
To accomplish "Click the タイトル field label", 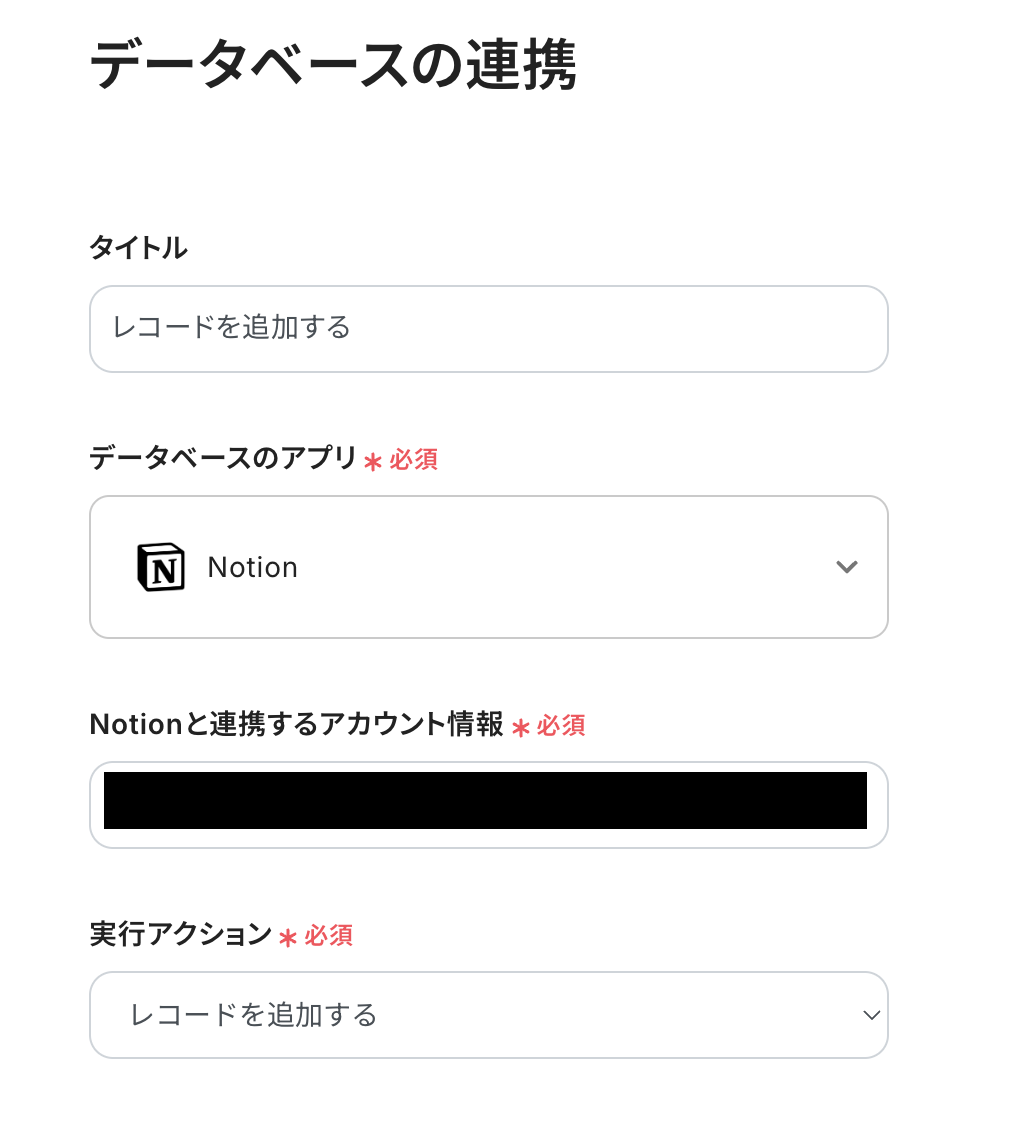I will tap(138, 247).
